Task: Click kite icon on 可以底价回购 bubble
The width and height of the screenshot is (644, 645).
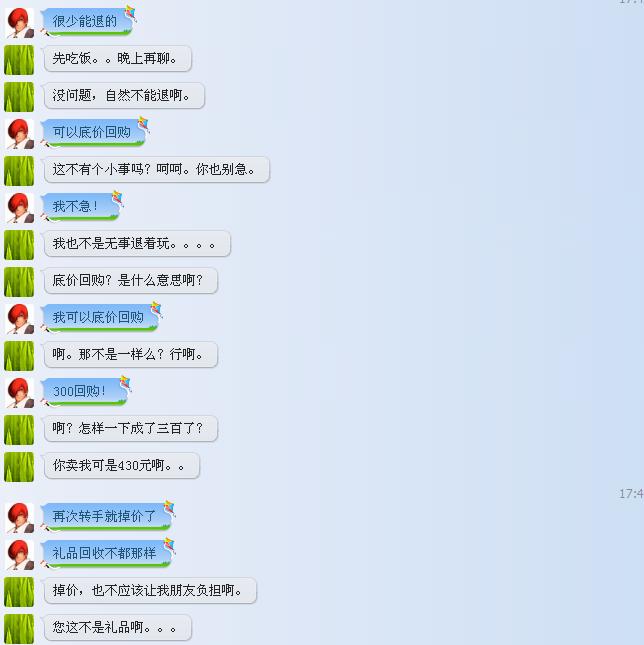Action: (143, 124)
